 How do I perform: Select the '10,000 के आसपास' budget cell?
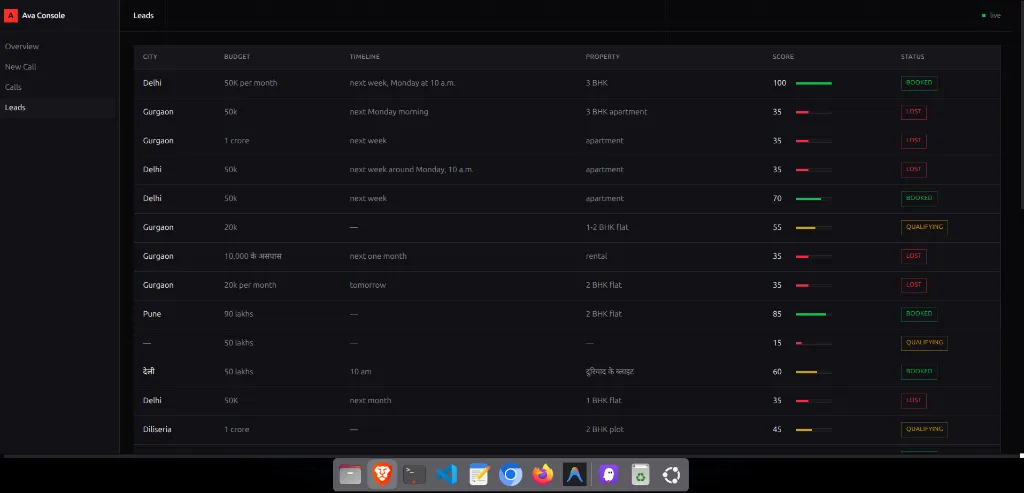[x=253, y=256]
